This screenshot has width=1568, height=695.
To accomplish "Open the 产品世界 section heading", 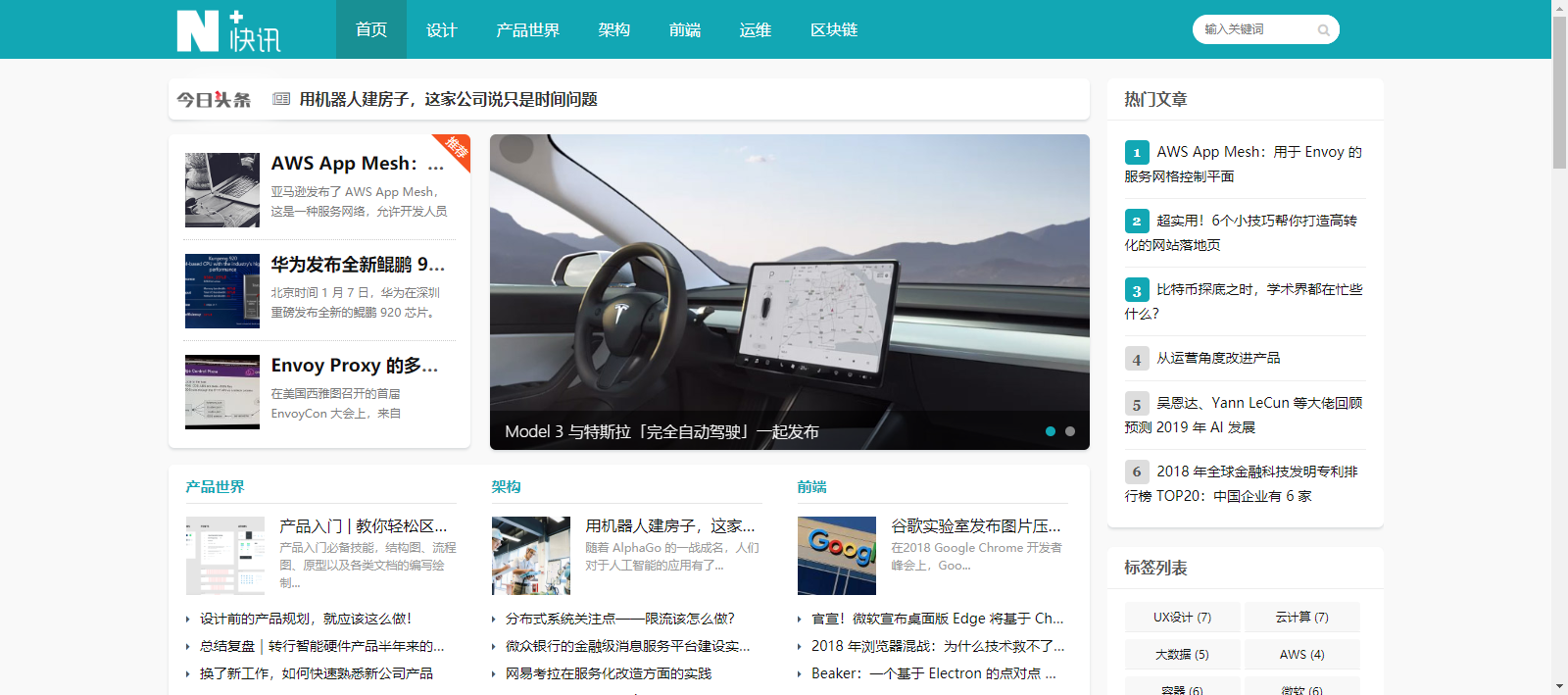I will 215,487.
